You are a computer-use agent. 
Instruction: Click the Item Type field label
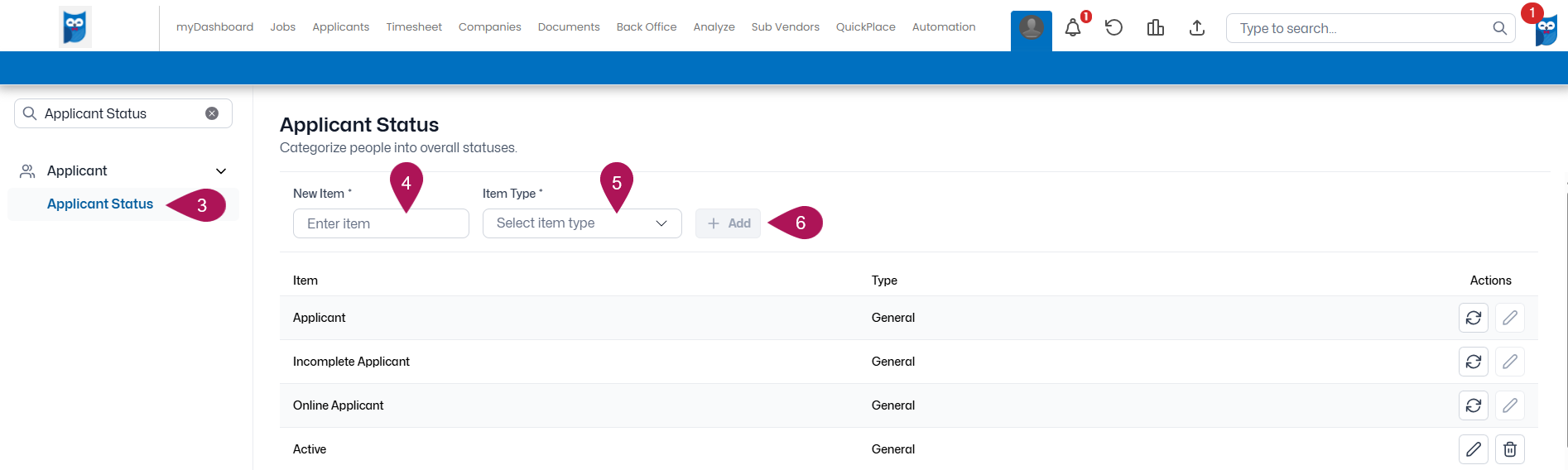click(x=512, y=194)
